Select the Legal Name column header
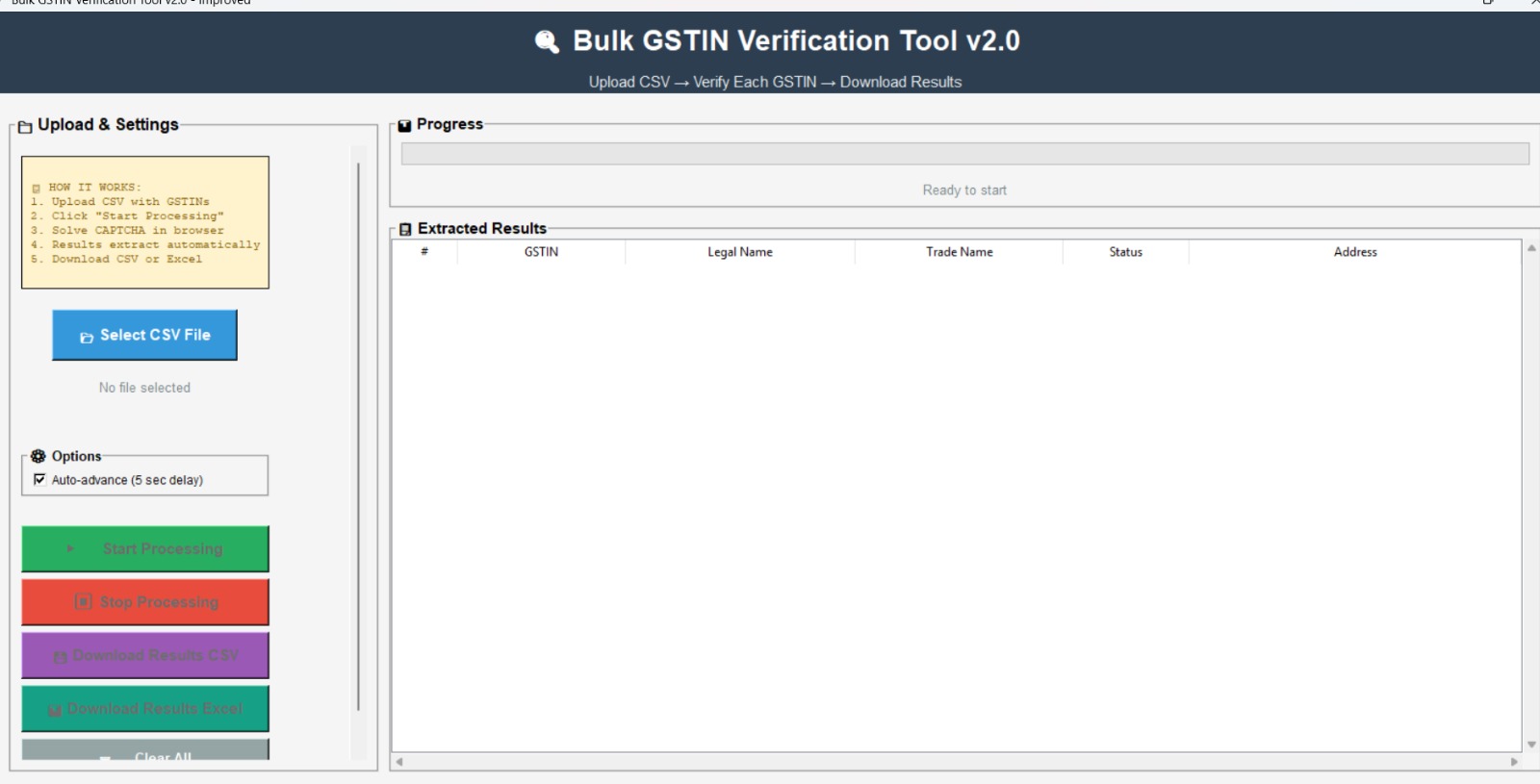 coord(739,252)
